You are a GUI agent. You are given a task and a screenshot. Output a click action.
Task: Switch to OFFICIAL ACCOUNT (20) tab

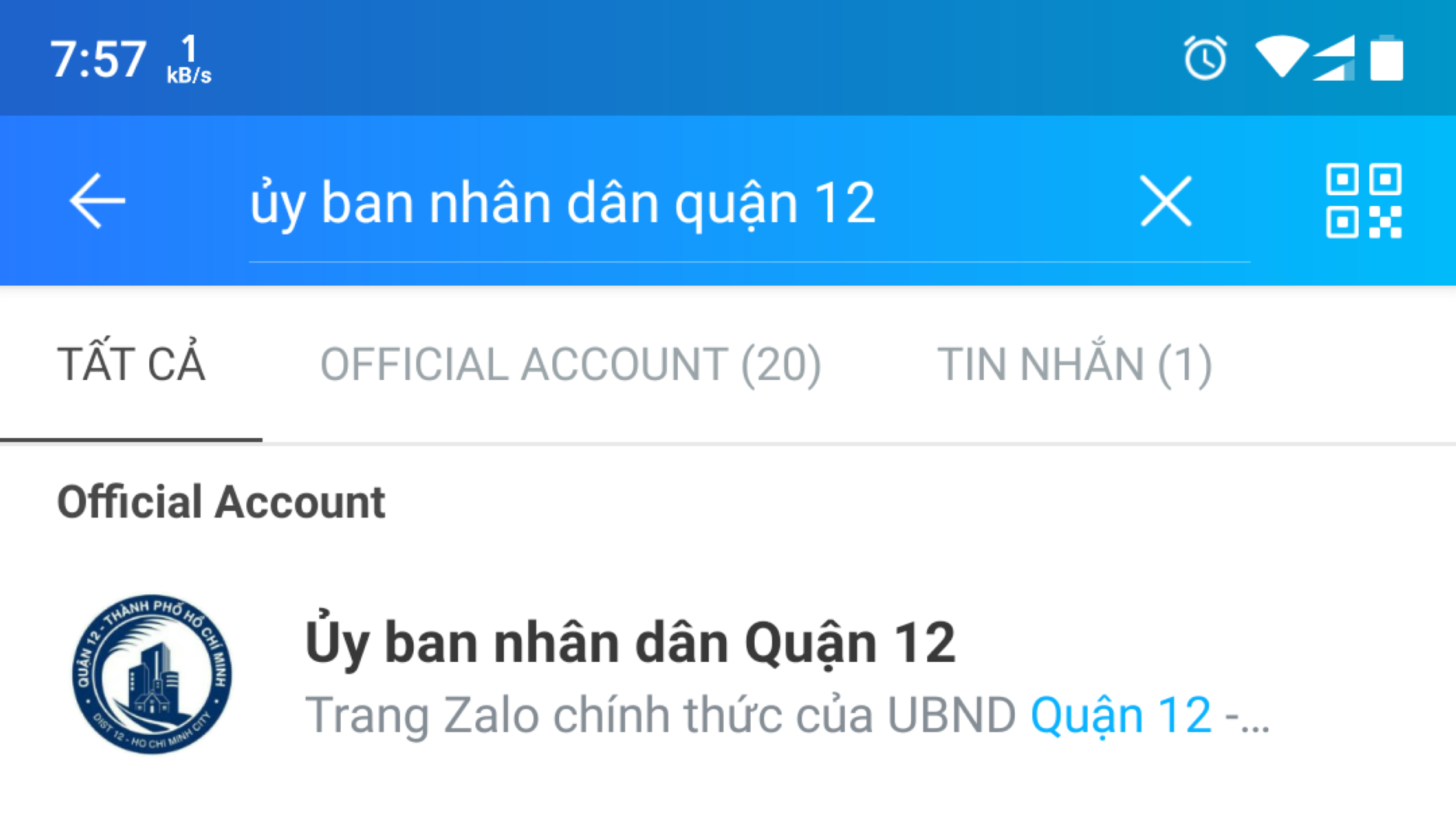(x=571, y=364)
